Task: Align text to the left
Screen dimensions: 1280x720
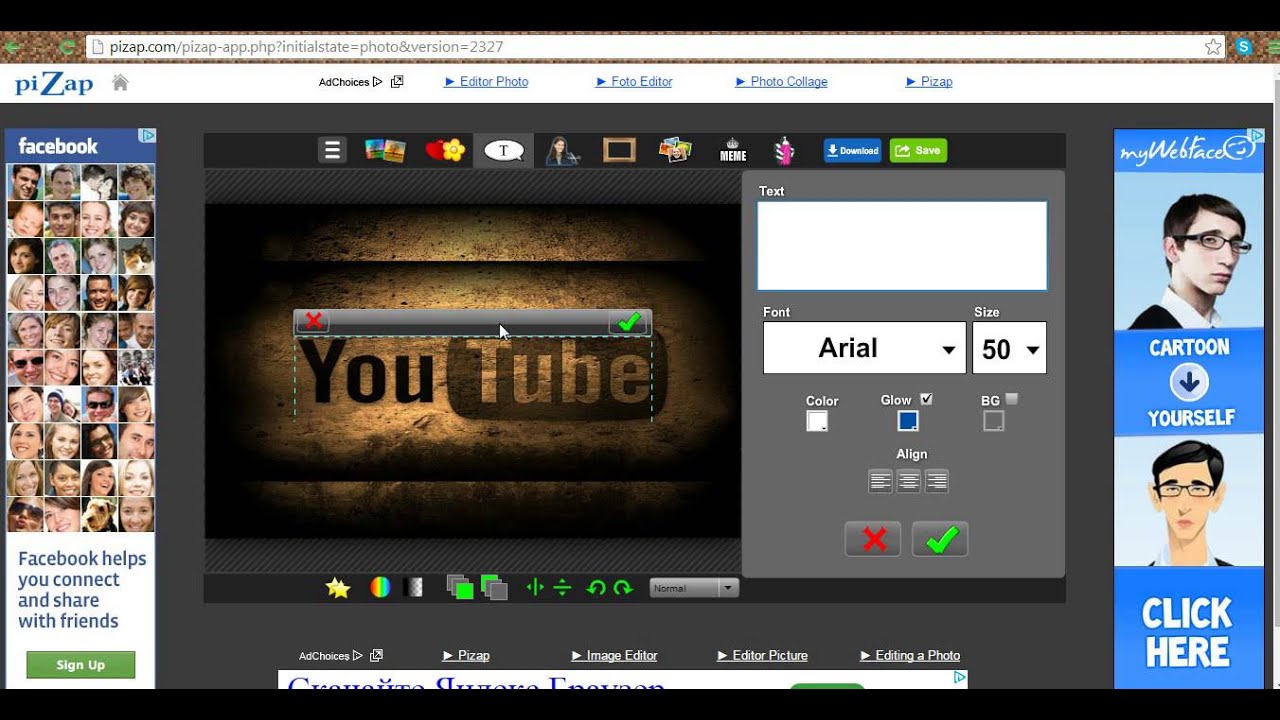Action: (x=880, y=482)
